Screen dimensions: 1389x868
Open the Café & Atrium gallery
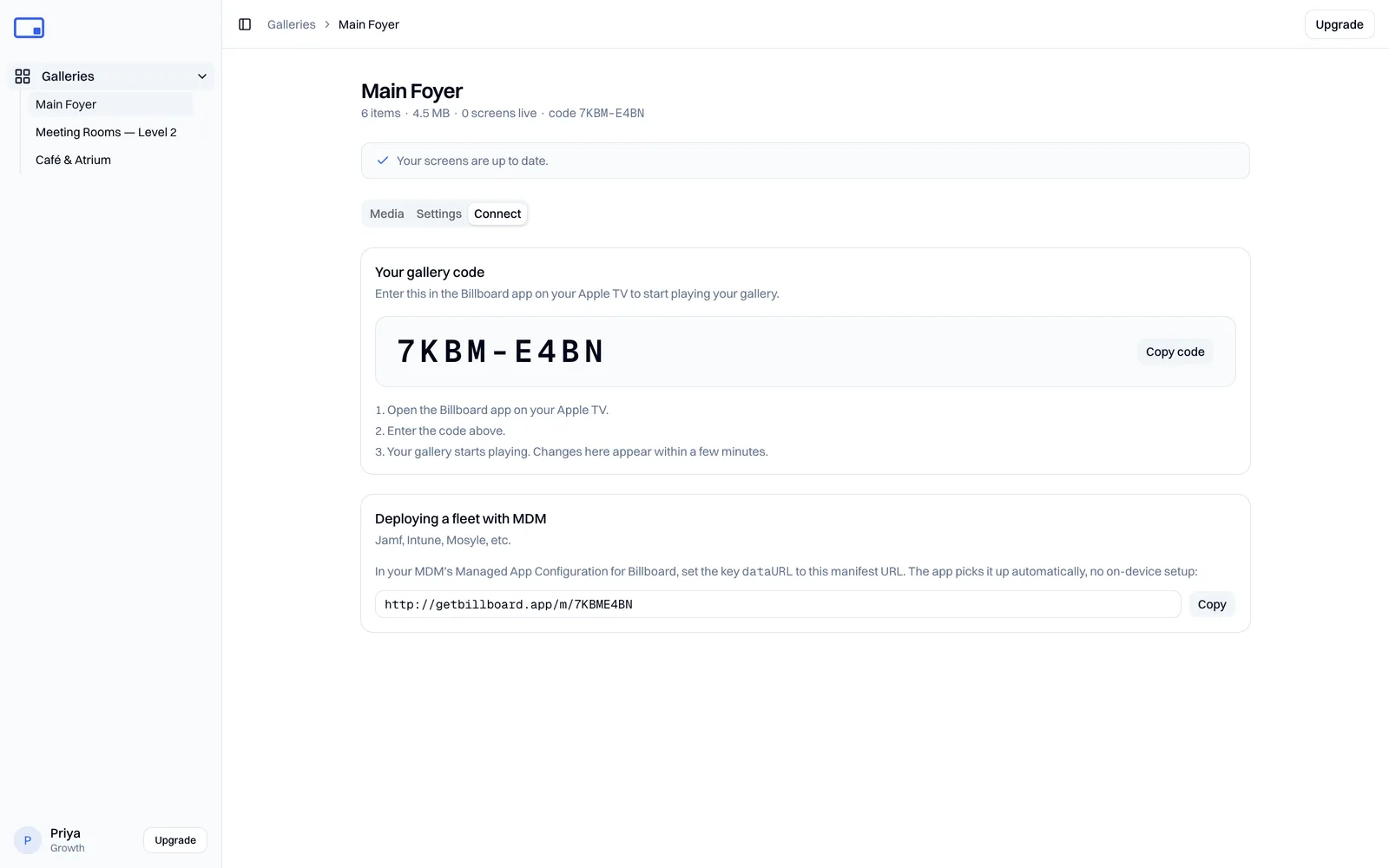(73, 160)
